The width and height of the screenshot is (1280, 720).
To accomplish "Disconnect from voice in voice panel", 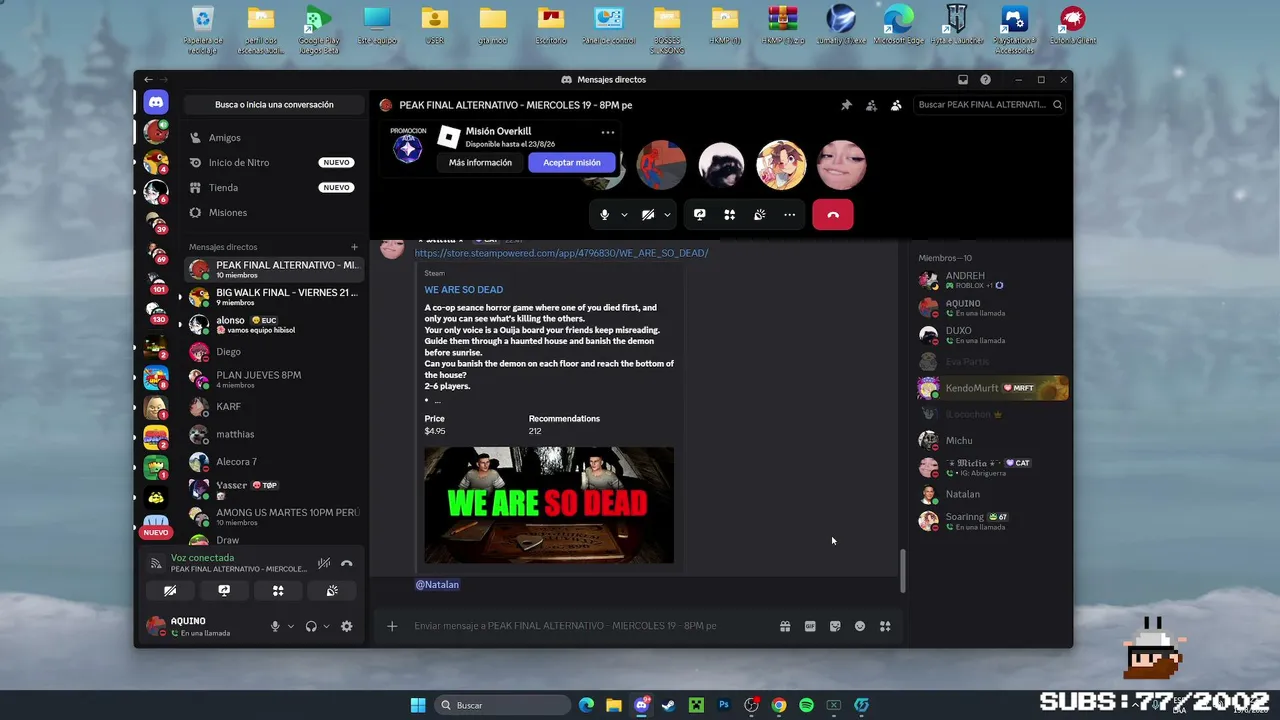I will pyautogui.click(x=347, y=563).
